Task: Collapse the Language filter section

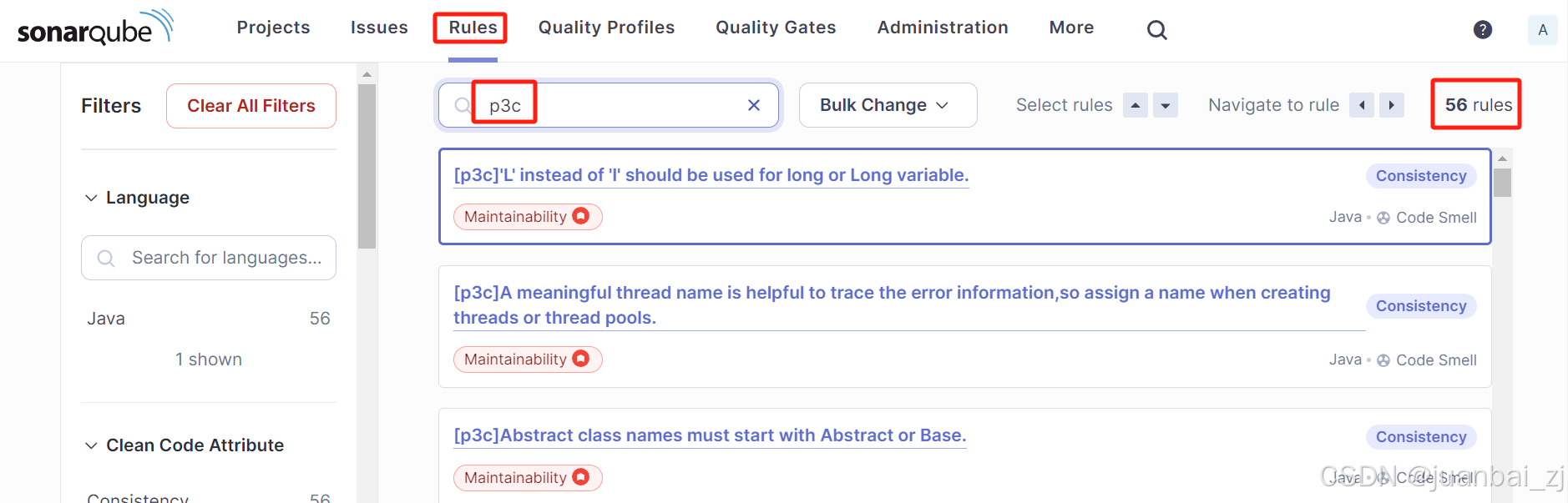Action: pyautogui.click(x=91, y=198)
